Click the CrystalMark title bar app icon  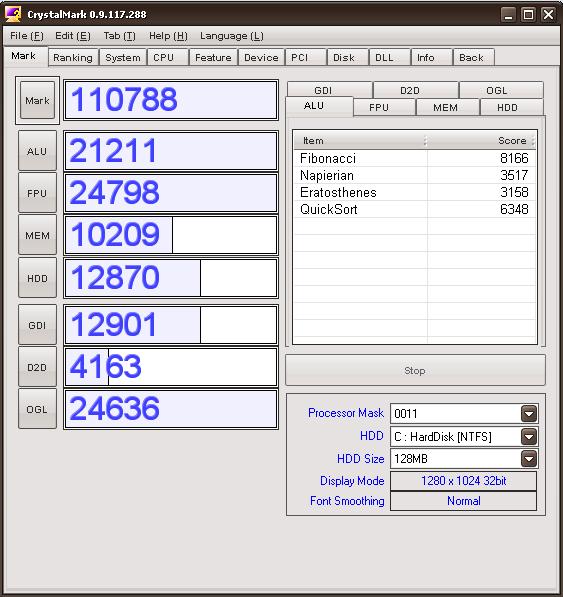(13, 14)
